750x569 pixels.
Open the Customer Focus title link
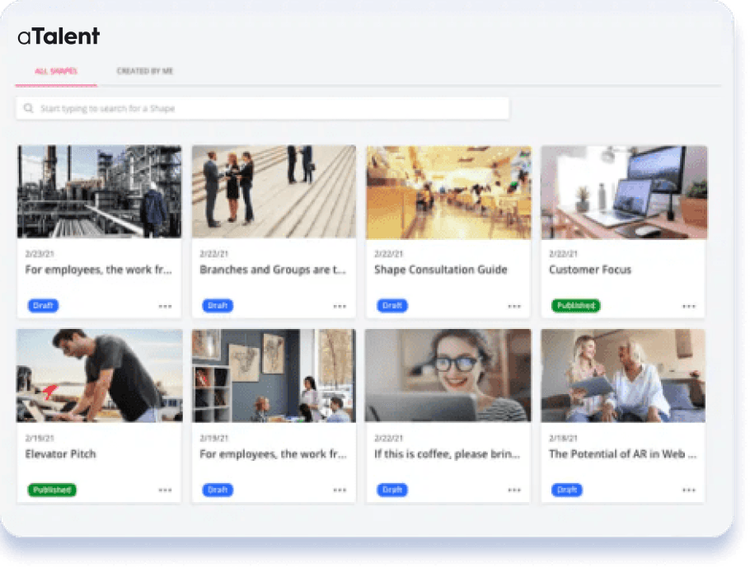click(x=590, y=270)
